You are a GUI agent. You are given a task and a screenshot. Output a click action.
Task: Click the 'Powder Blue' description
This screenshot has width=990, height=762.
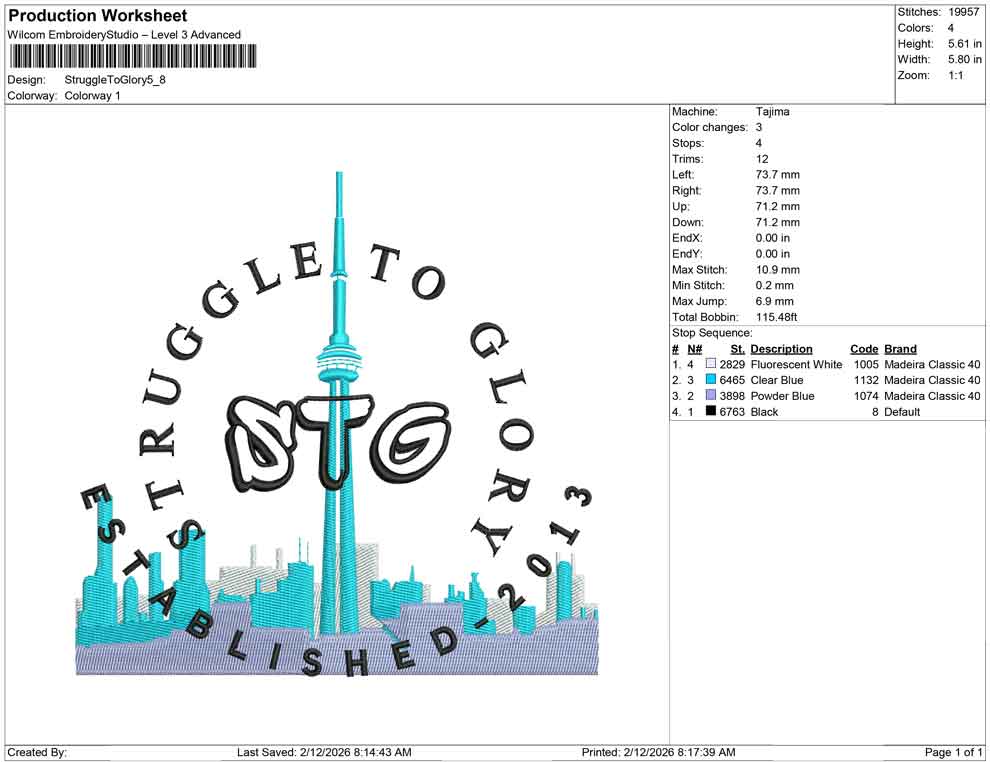click(782, 396)
